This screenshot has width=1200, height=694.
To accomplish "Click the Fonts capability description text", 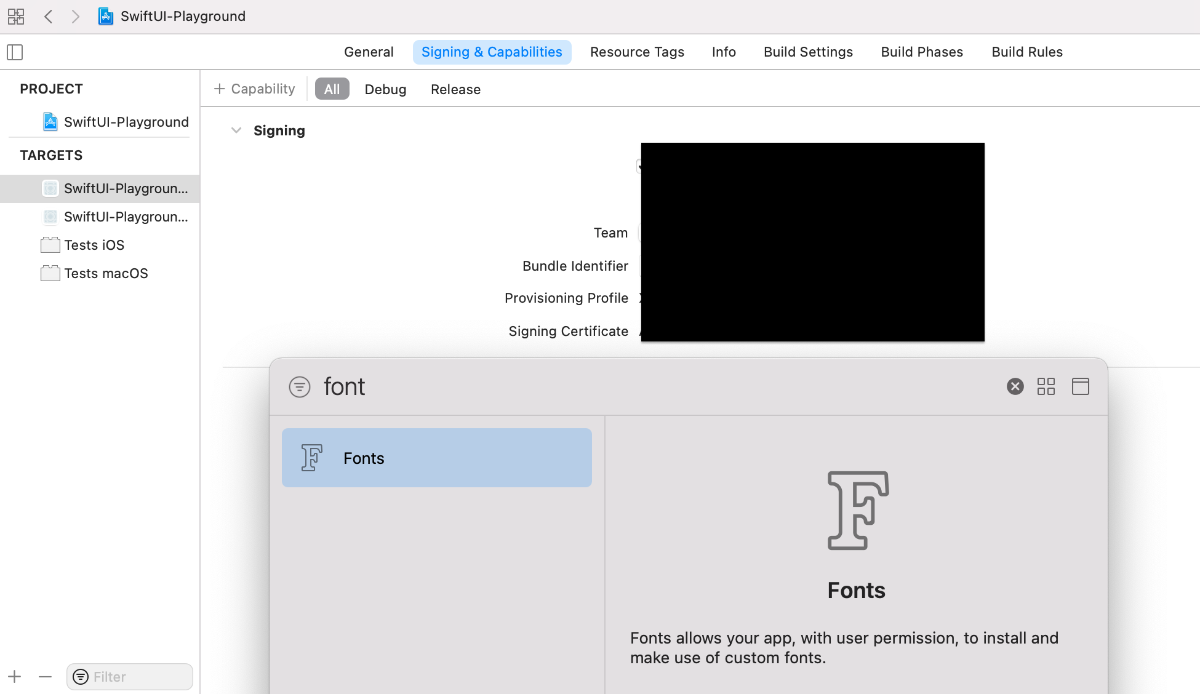I will [844, 648].
